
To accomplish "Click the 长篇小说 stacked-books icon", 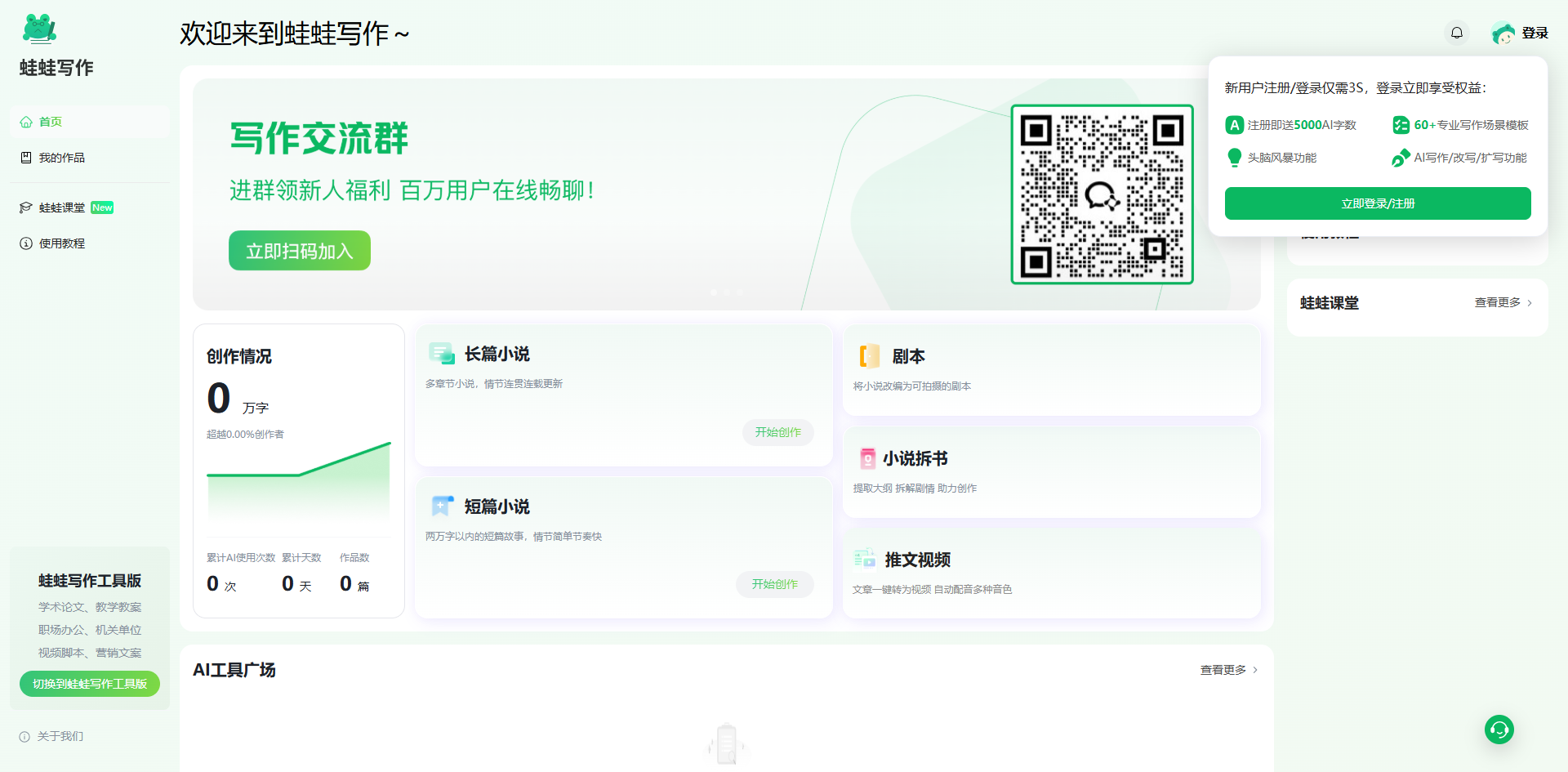I will (x=442, y=354).
